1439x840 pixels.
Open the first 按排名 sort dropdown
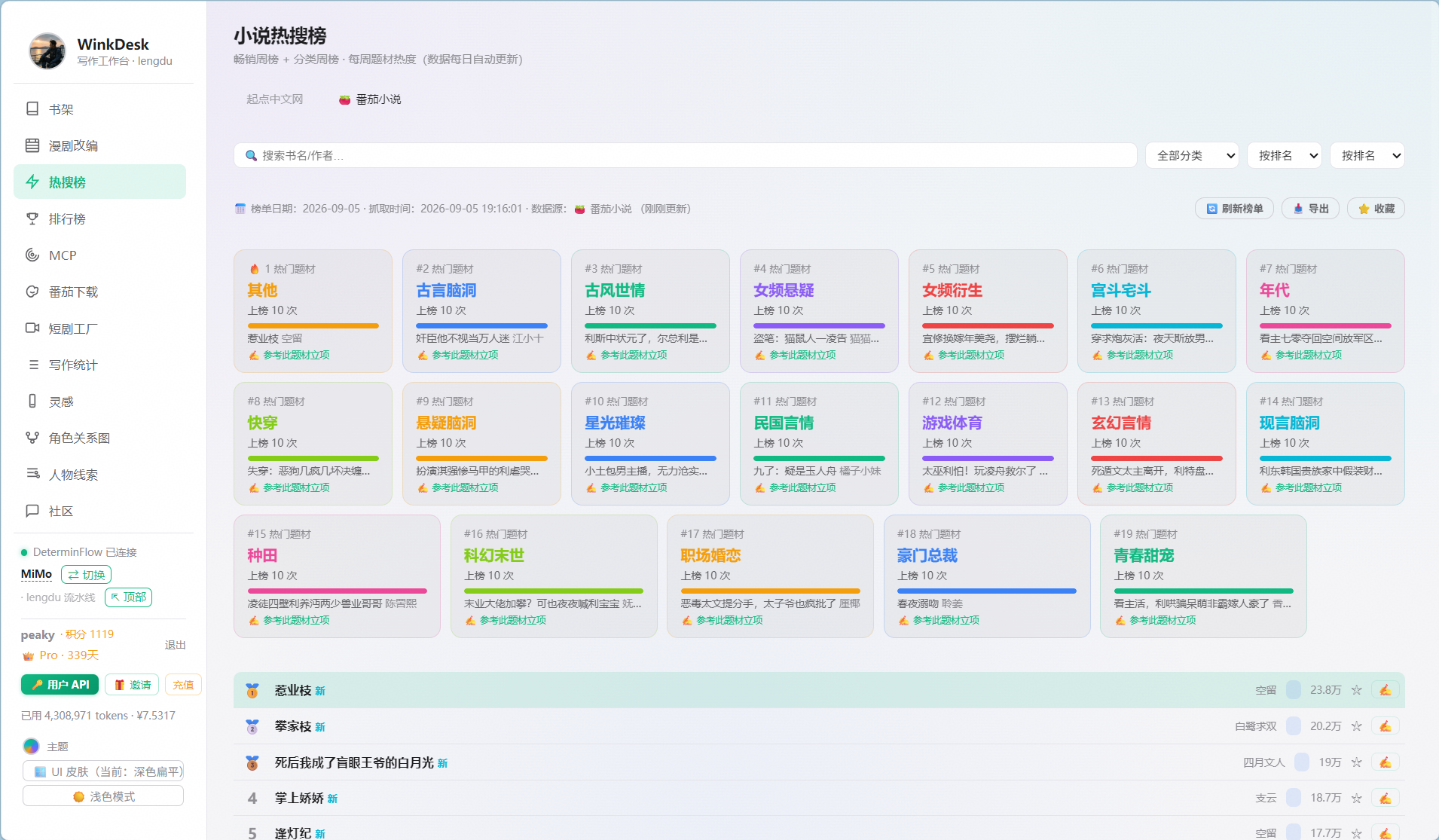[x=1285, y=155]
